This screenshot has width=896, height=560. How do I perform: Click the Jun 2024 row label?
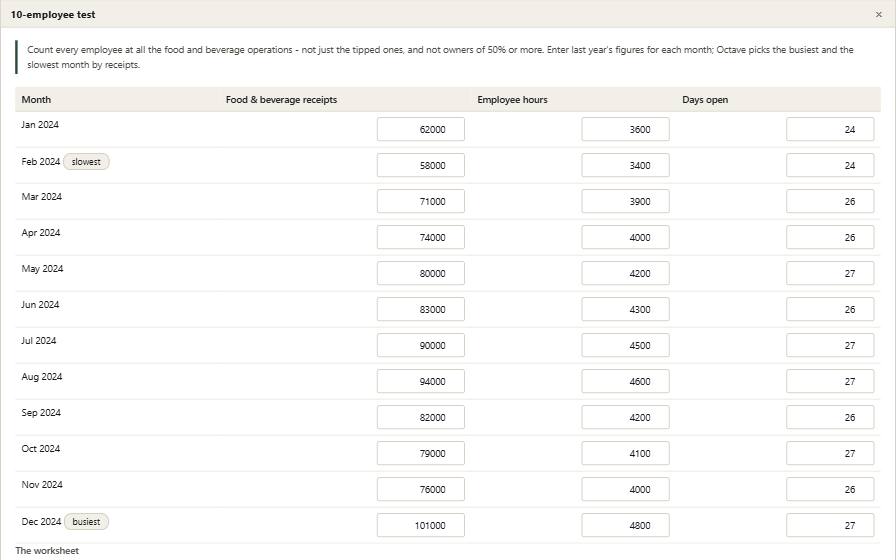[x=40, y=305]
